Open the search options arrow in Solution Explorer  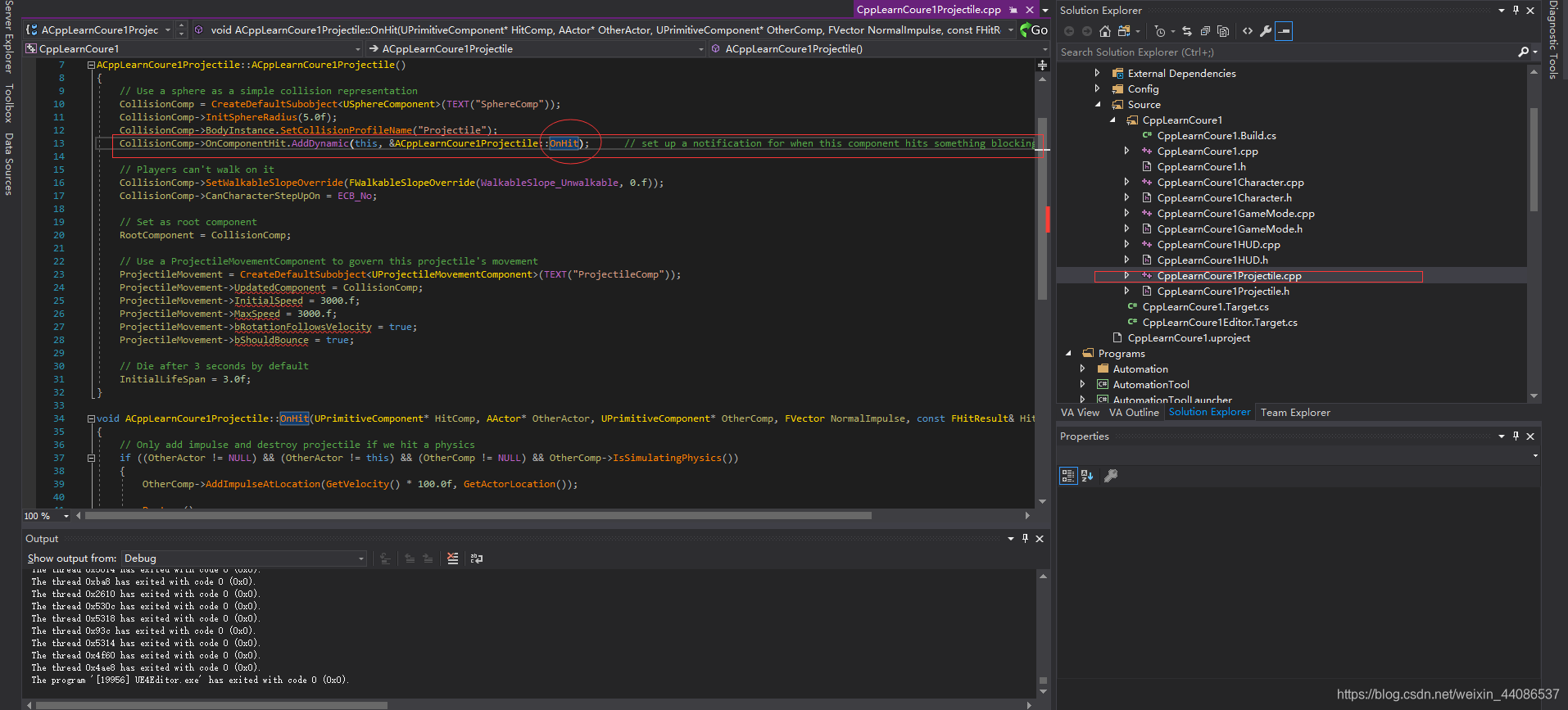(x=1534, y=52)
